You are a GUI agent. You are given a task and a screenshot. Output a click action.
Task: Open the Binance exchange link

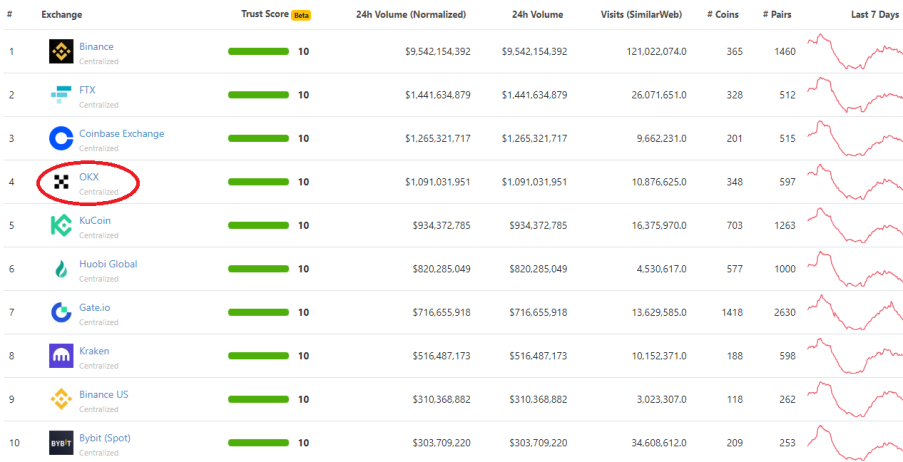click(96, 47)
